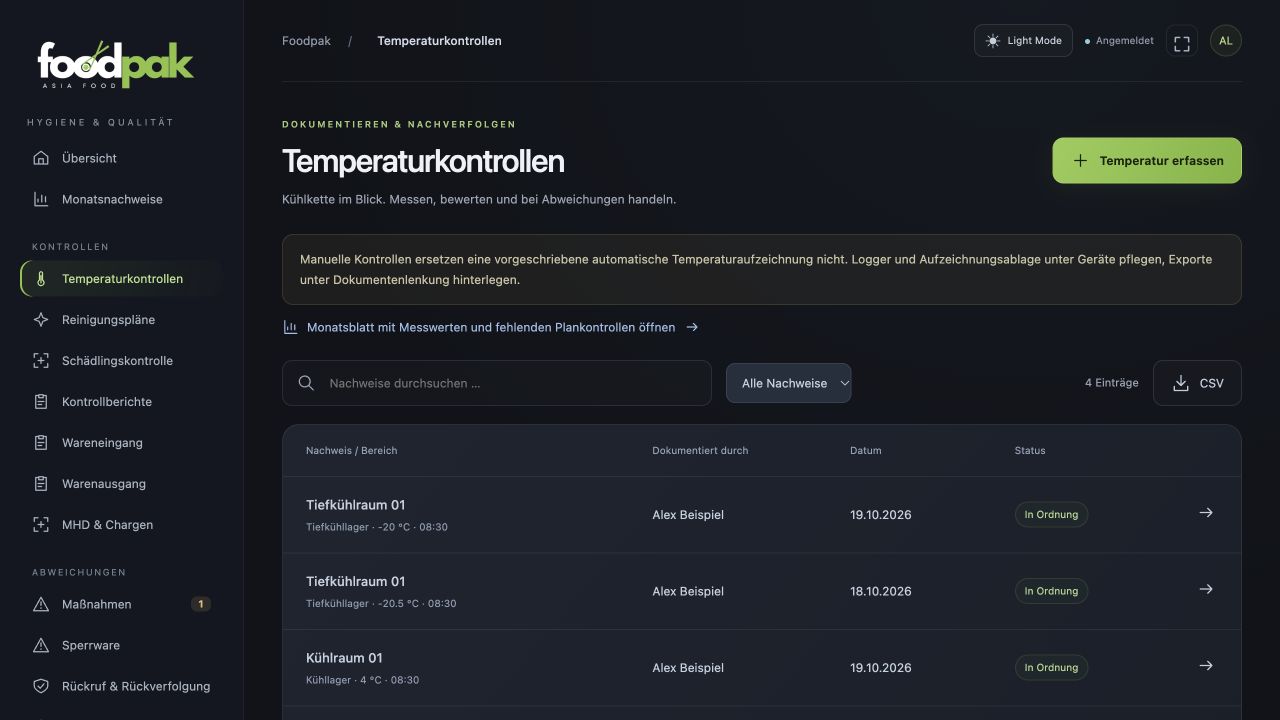This screenshot has width=1280, height=720.
Task: Go to Rückruf & Rückverfolgung
Action: click(121, 686)
